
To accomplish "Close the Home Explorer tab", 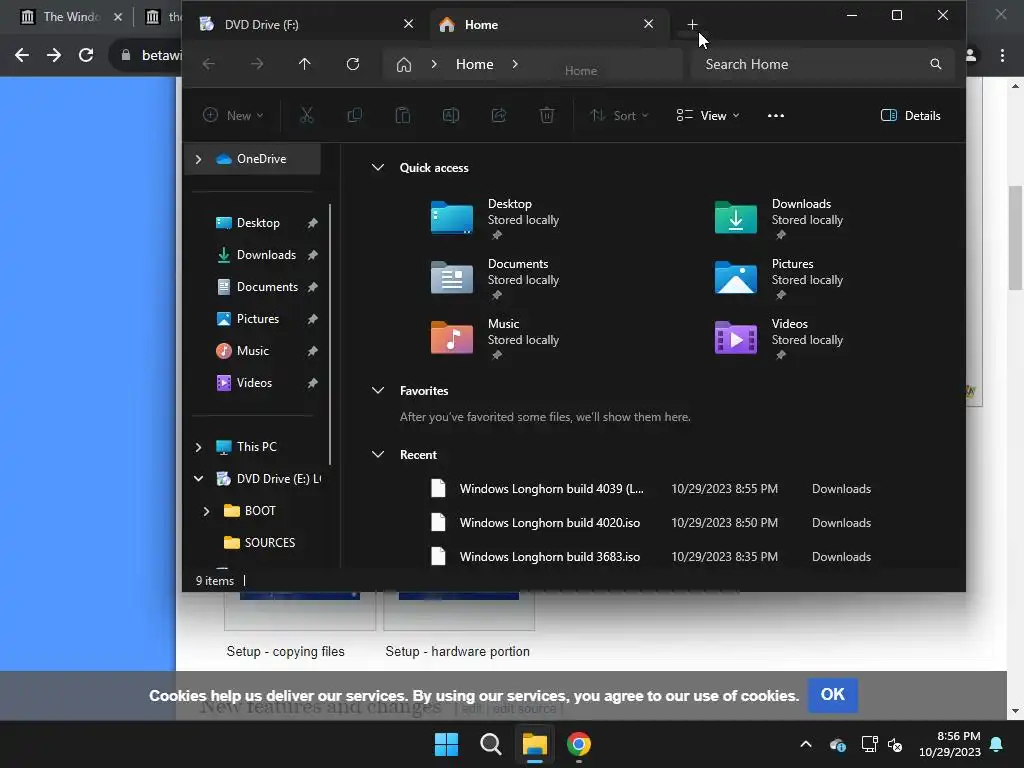I will (648, 24).
